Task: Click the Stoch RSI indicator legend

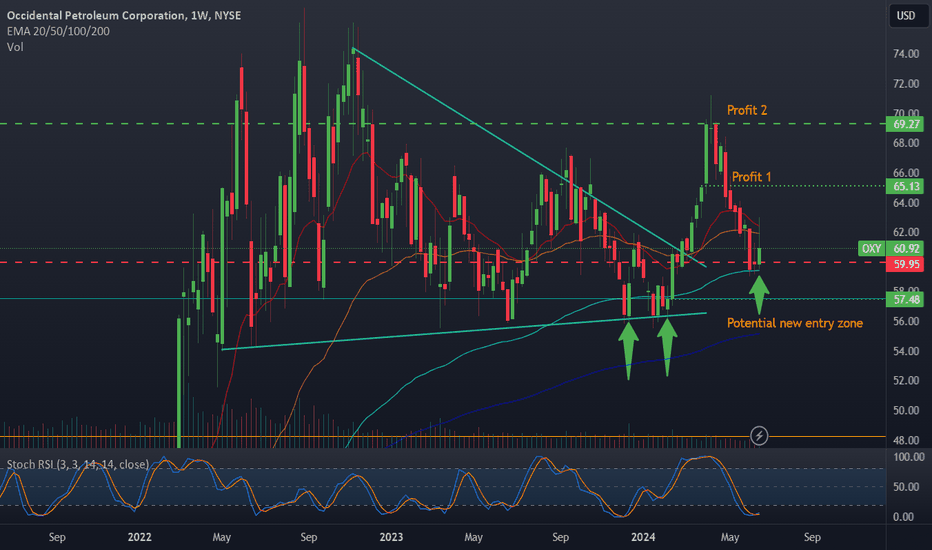Action: coord(78,464)
